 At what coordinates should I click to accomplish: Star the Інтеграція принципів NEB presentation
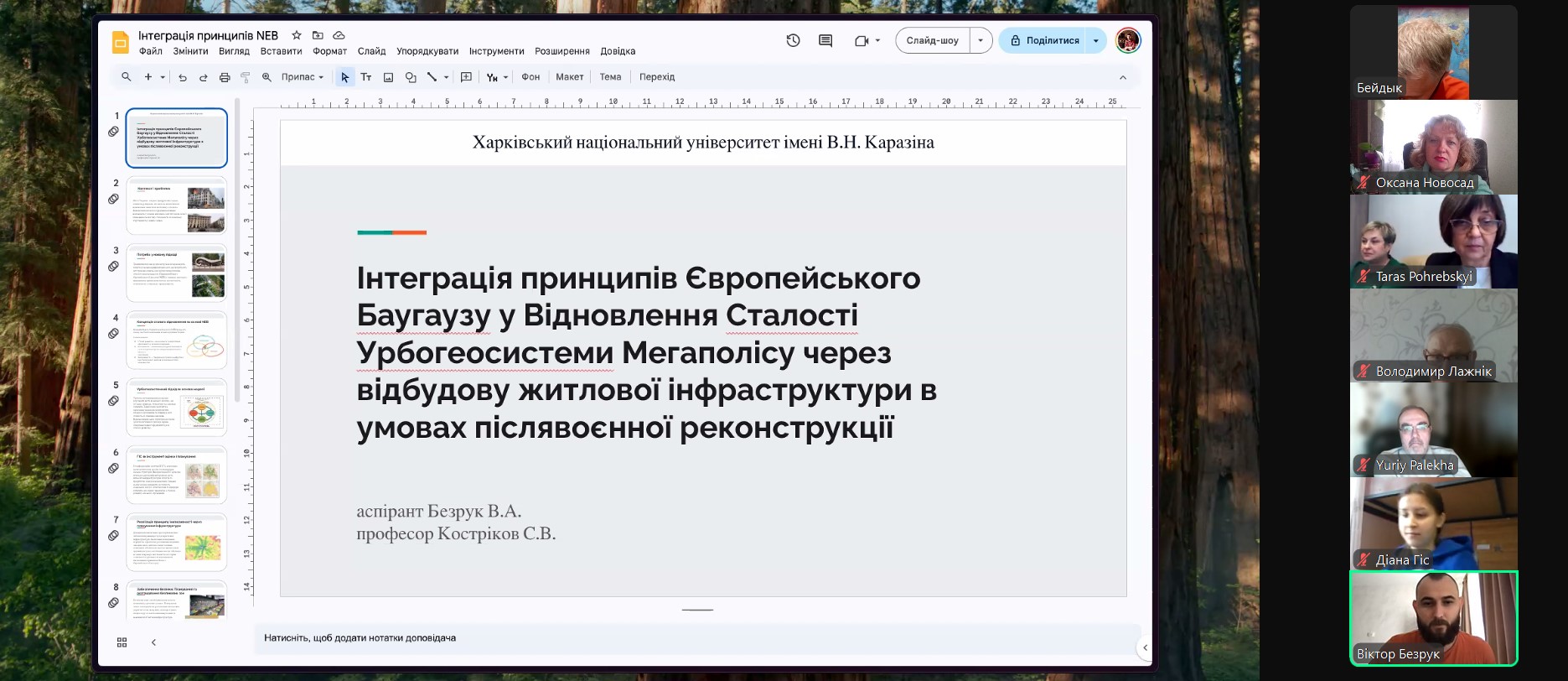point(297,35)
